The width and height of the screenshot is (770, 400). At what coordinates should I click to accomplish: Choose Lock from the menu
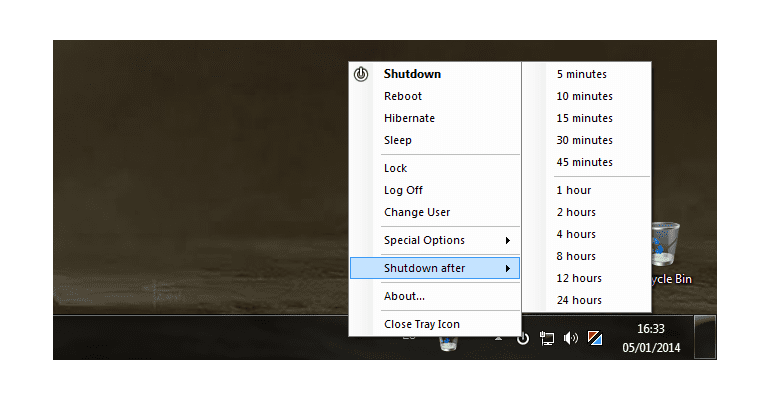(396, 168)
